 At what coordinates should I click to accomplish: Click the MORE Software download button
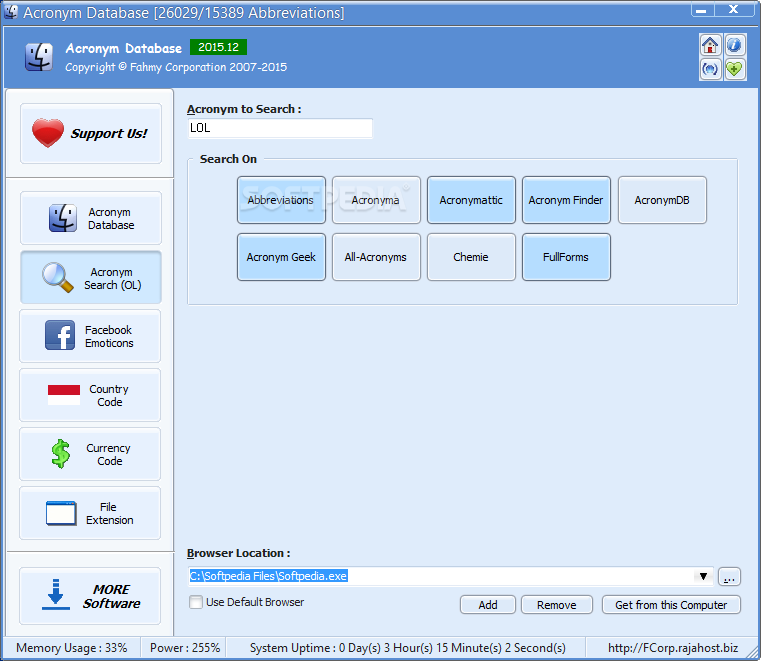click(x=90, y=596)
